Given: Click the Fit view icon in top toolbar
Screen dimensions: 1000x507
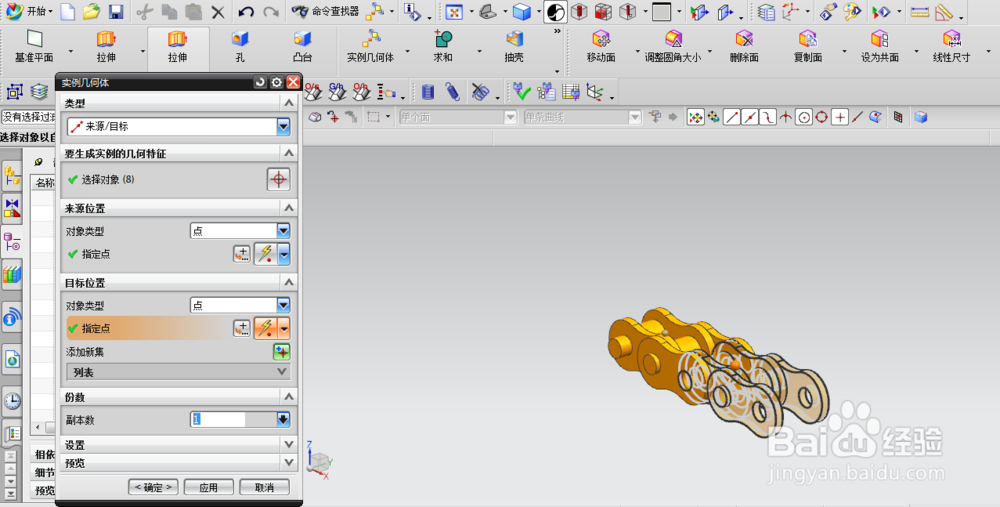Looking at the screenshot, I should [x=454, y=11].
